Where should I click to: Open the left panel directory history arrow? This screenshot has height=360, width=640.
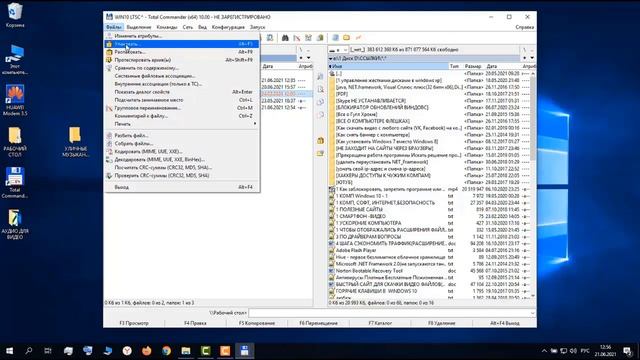click(x=308, y=58)
